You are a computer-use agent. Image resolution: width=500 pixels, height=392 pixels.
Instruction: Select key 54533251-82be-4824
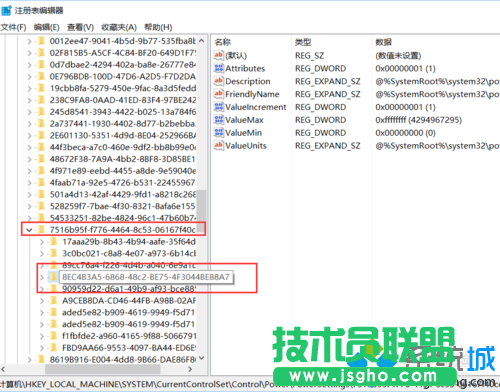(x=123, y=218)
